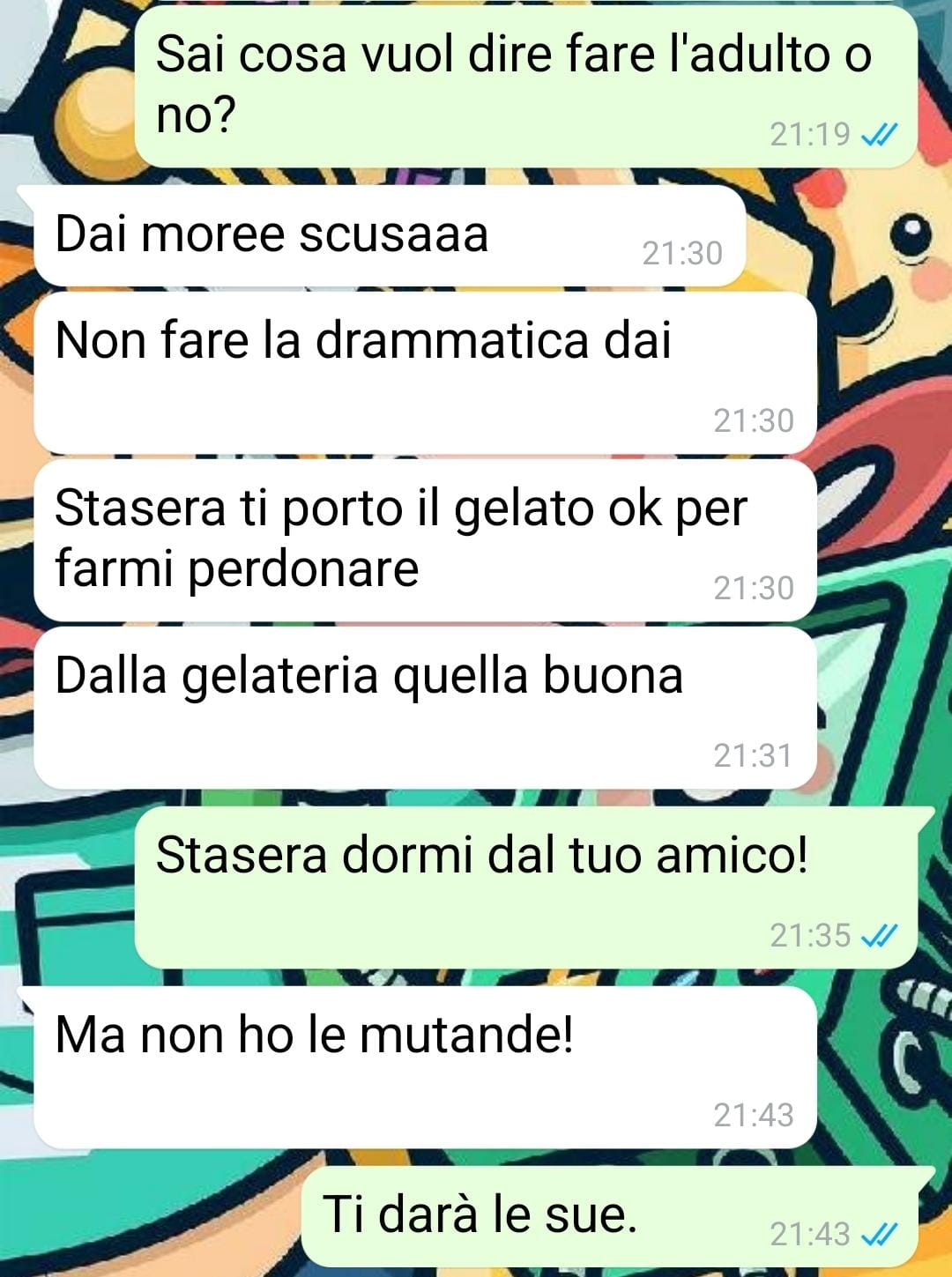Click the blue ticks on 'Ti darà le sue.'

coord(878,1235)
